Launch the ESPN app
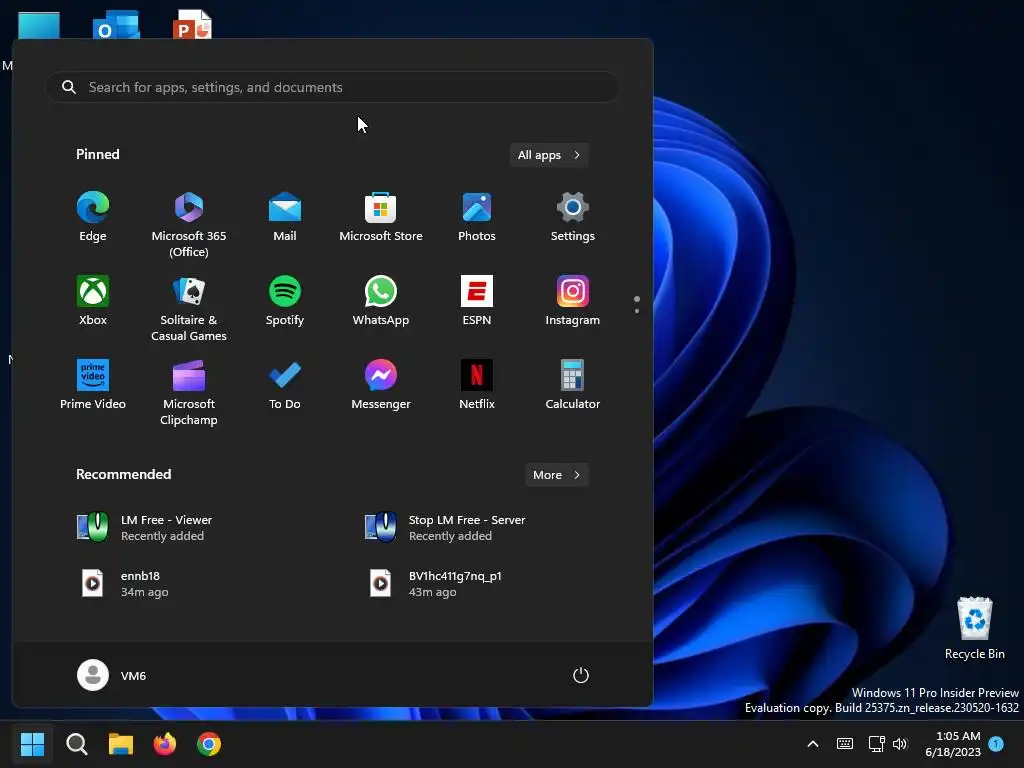This screenshot has width=1024, height=768. point(477,301)
